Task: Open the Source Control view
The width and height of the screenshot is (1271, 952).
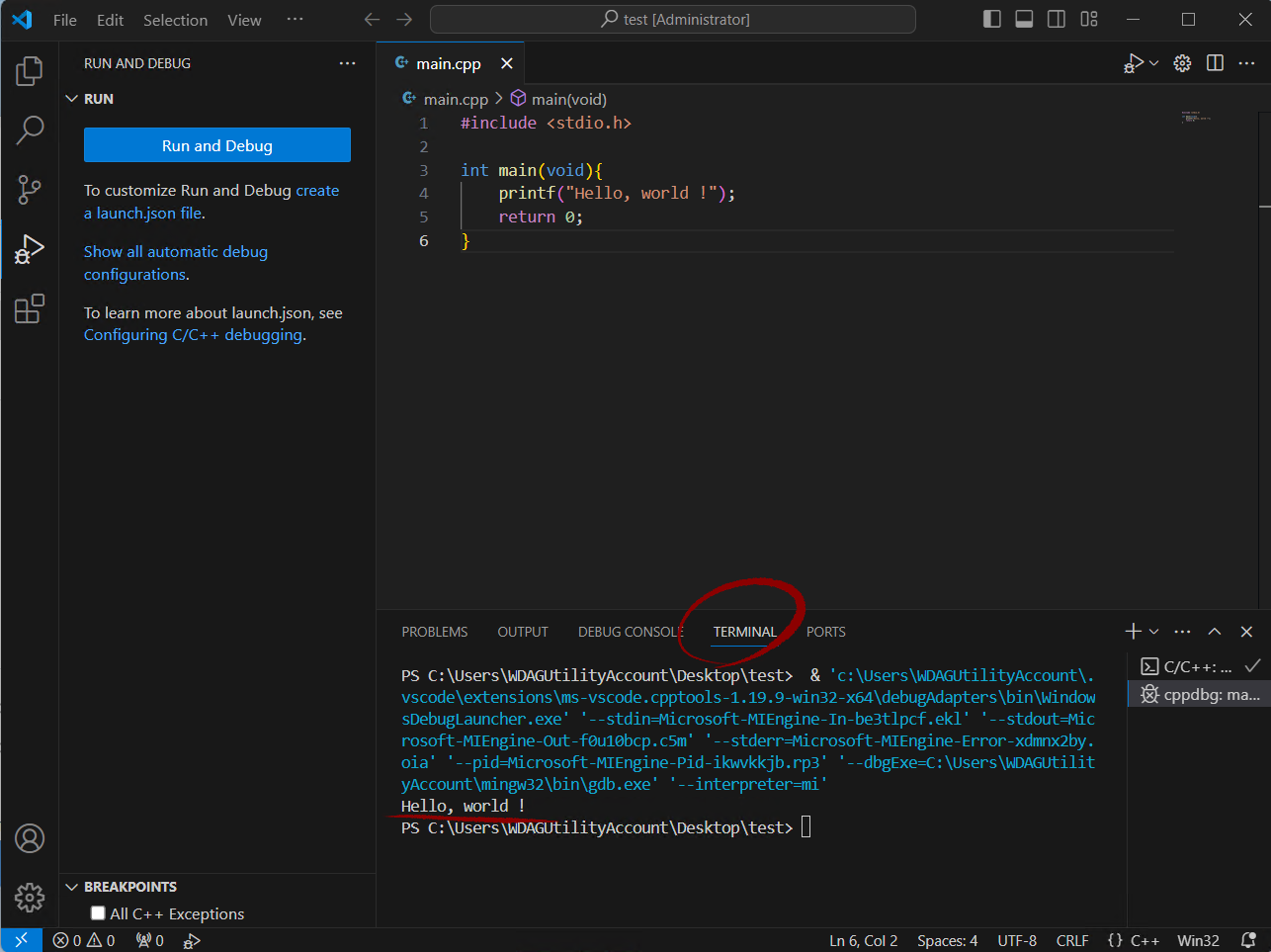Action: click(29, 190)
